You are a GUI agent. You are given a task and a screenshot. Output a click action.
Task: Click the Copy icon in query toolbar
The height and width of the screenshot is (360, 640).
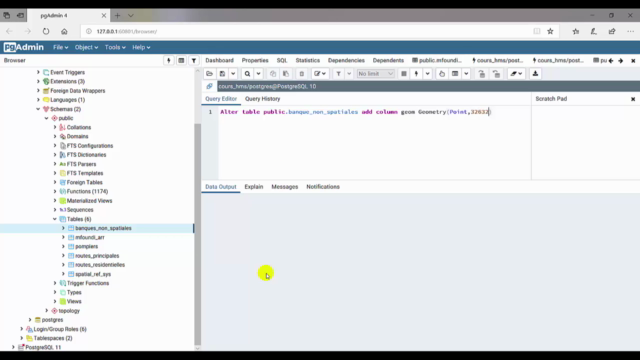point(273,74)
